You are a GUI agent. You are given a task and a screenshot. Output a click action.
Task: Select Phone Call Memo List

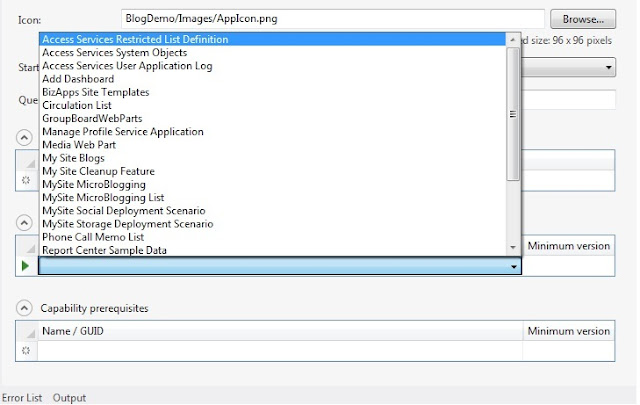pyautogui.click(x=273, y=237)
